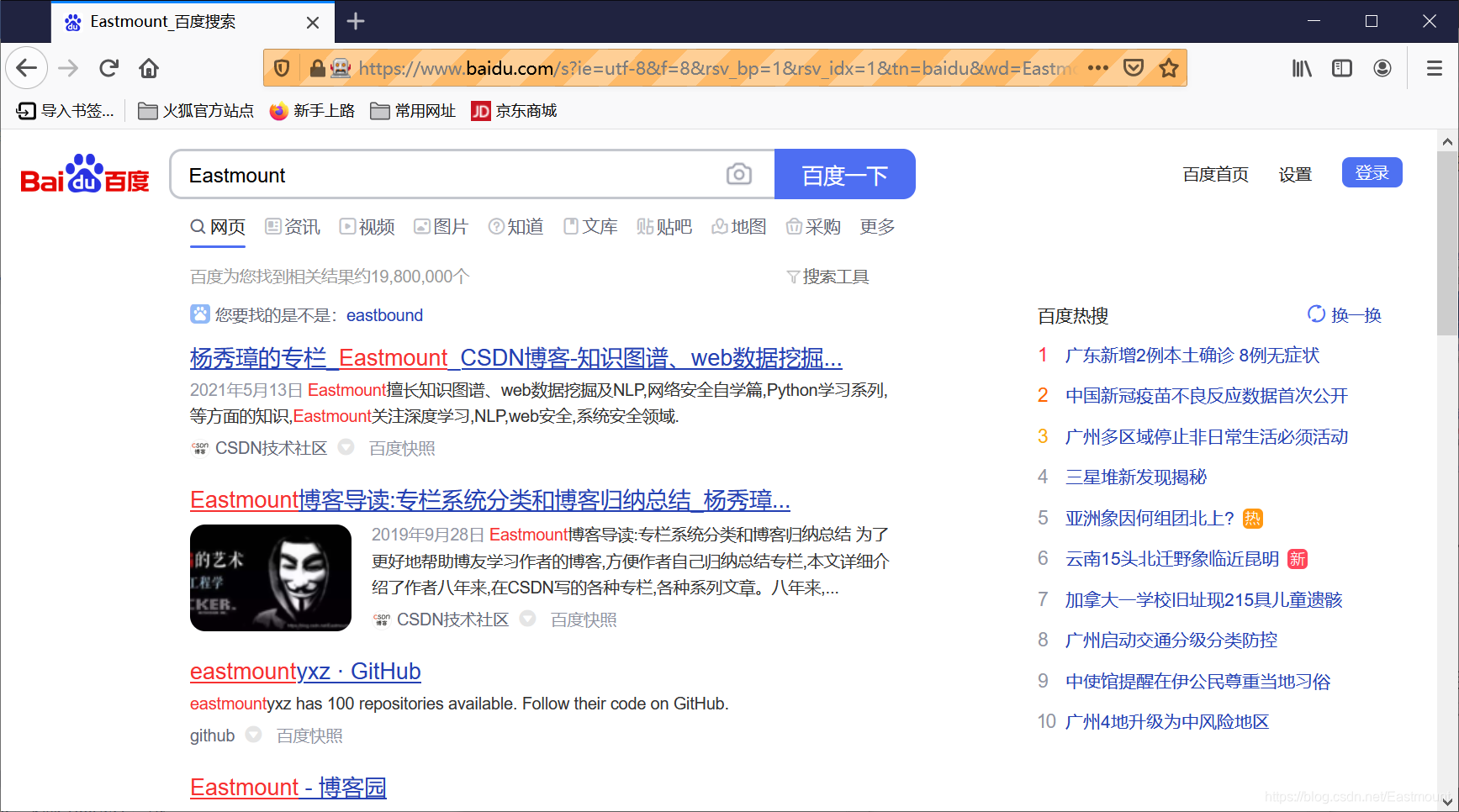Open hot search 云南15头北迁野象临近昆明
Viewport: 1459px width, 812px height.
pyautogui.click(x=1171, y=559)
